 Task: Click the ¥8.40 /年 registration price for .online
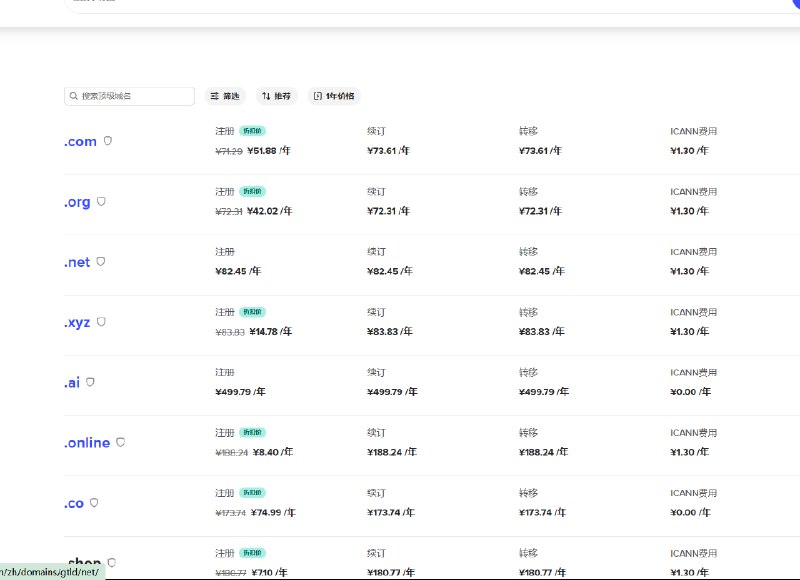coord(273,452)
